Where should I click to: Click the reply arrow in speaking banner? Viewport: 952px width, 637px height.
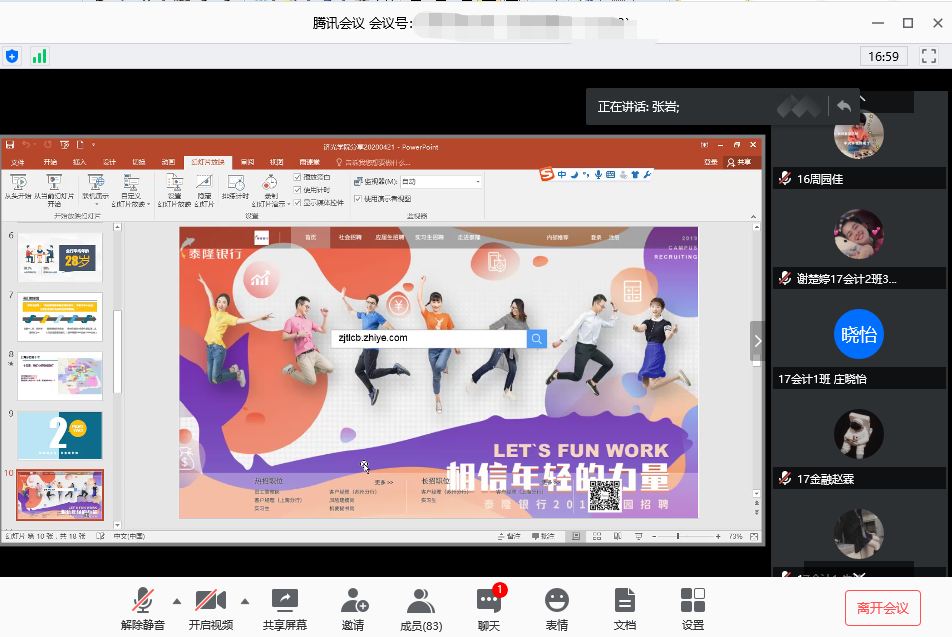[x=844, y=106]
